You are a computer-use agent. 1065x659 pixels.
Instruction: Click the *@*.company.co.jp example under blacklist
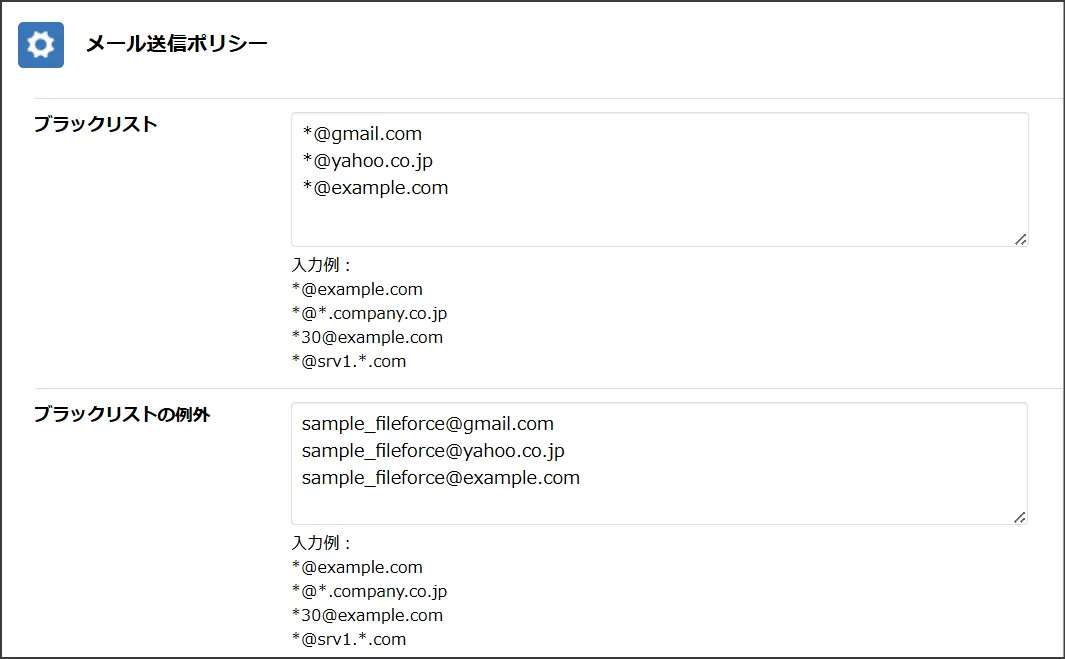[369, 313]
